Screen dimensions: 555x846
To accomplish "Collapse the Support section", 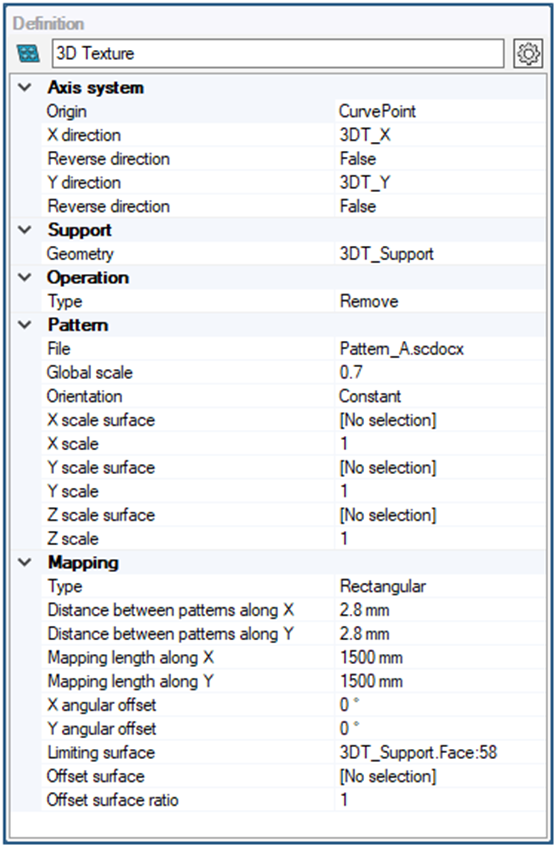I will pos(25,230).
